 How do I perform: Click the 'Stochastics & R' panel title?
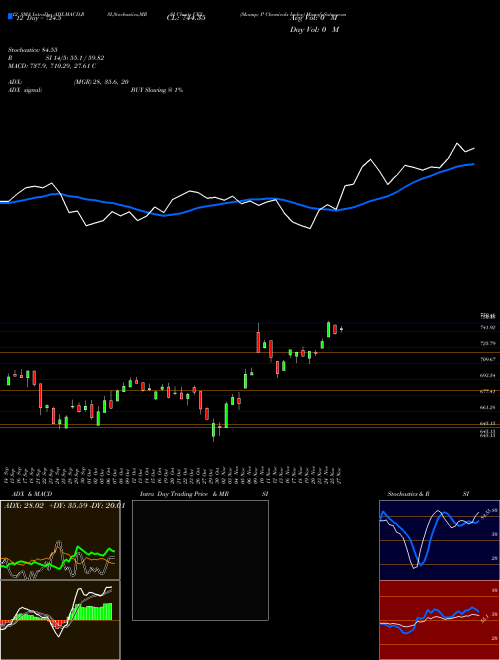(408, 494)
